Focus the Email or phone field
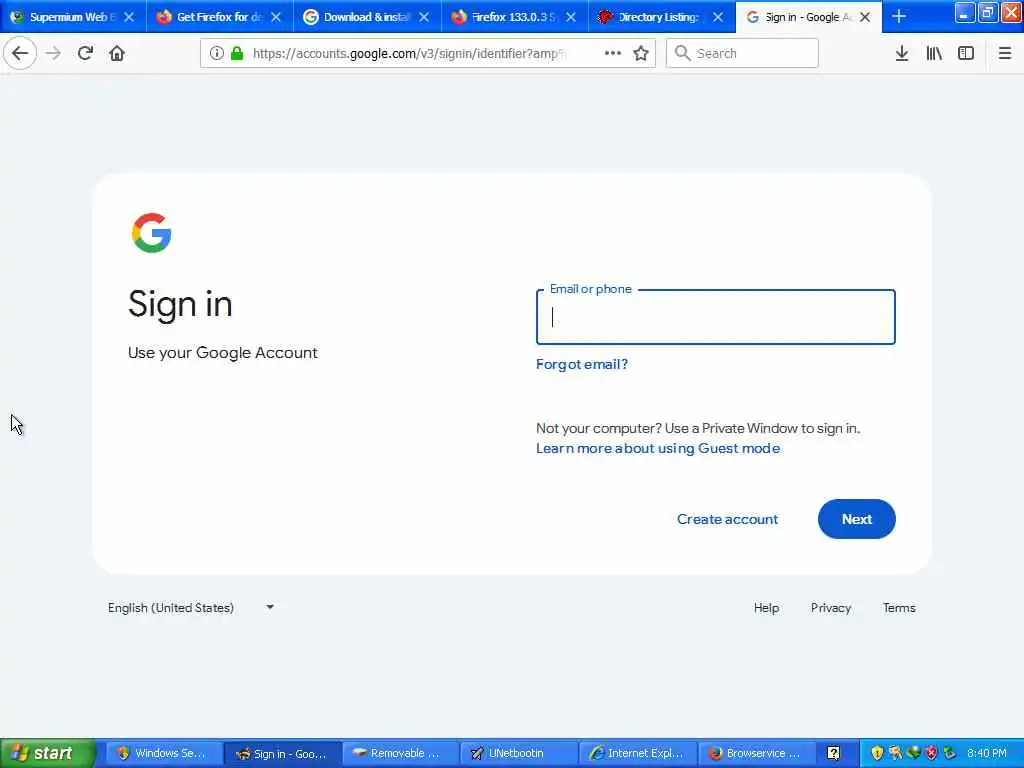This screenshot has width=1024, height=768. tap(715, 317)
